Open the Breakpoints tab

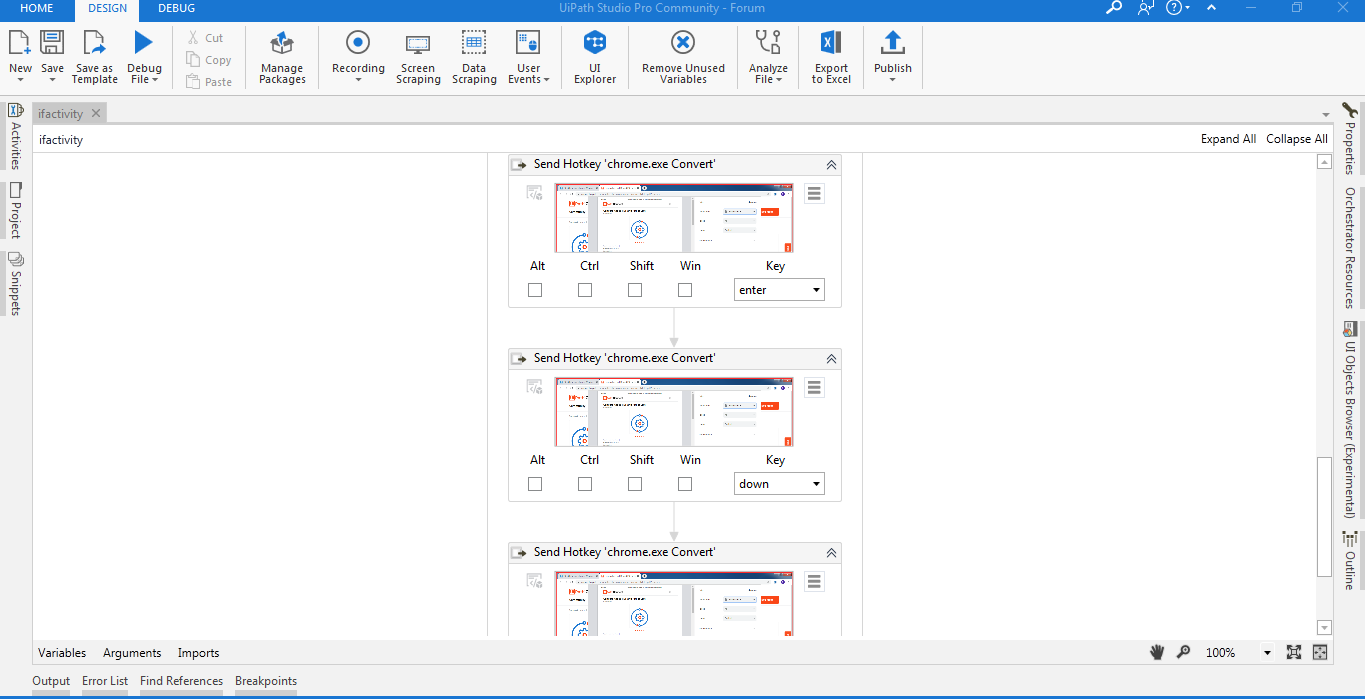(x=266, y=681)
